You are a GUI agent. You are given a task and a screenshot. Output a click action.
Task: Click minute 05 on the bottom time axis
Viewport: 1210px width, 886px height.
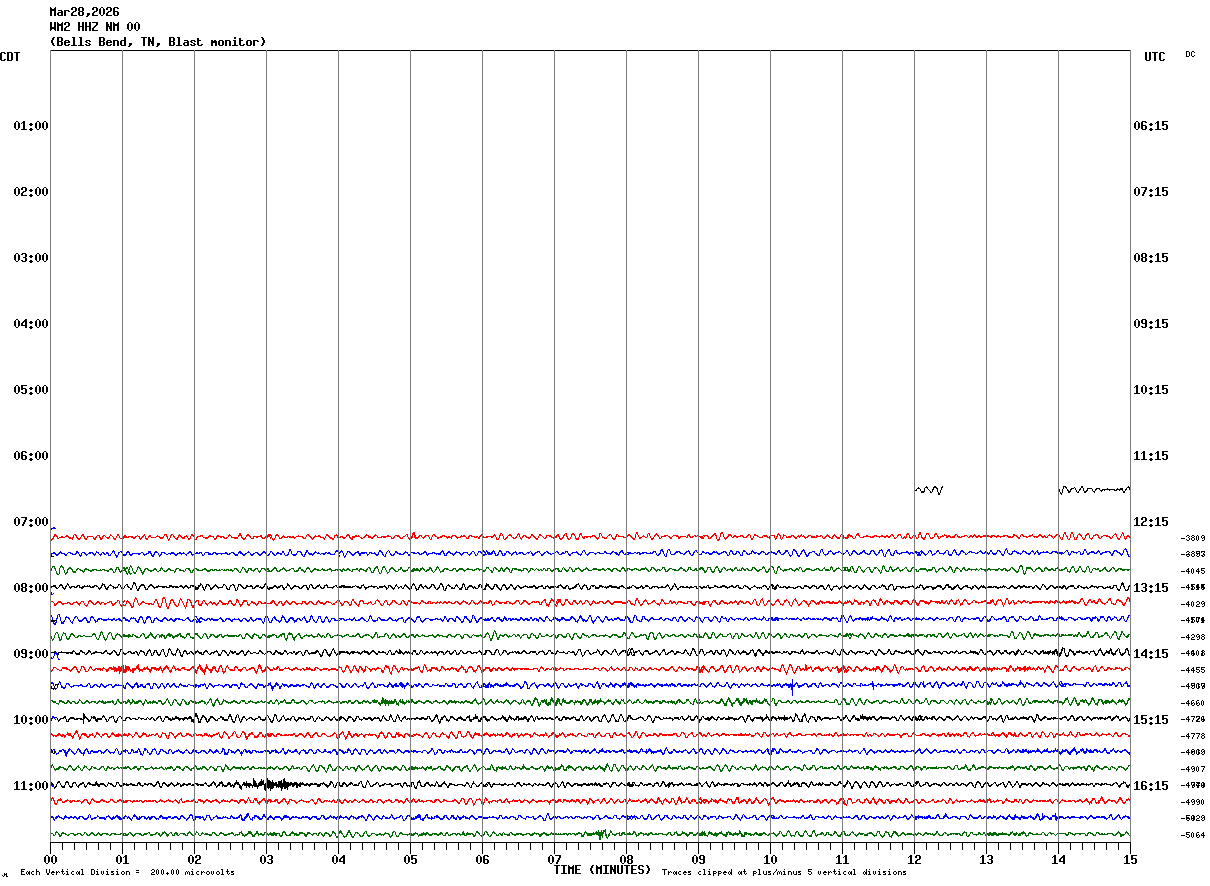(410, 859)
